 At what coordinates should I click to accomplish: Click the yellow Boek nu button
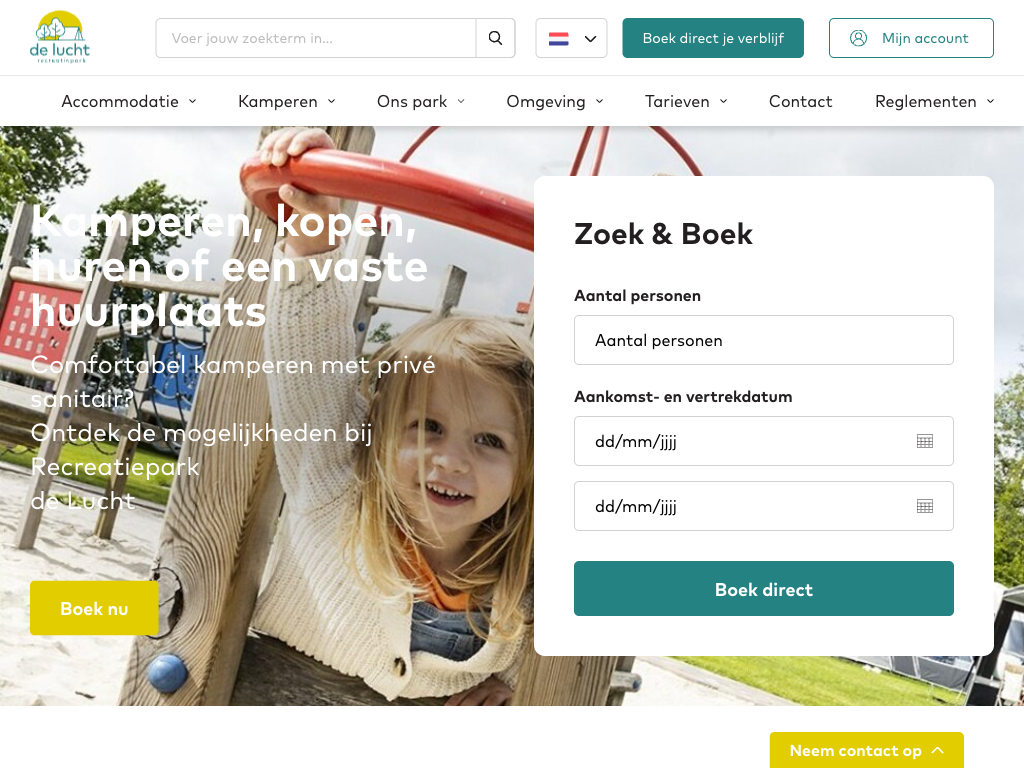coord(94,608)
